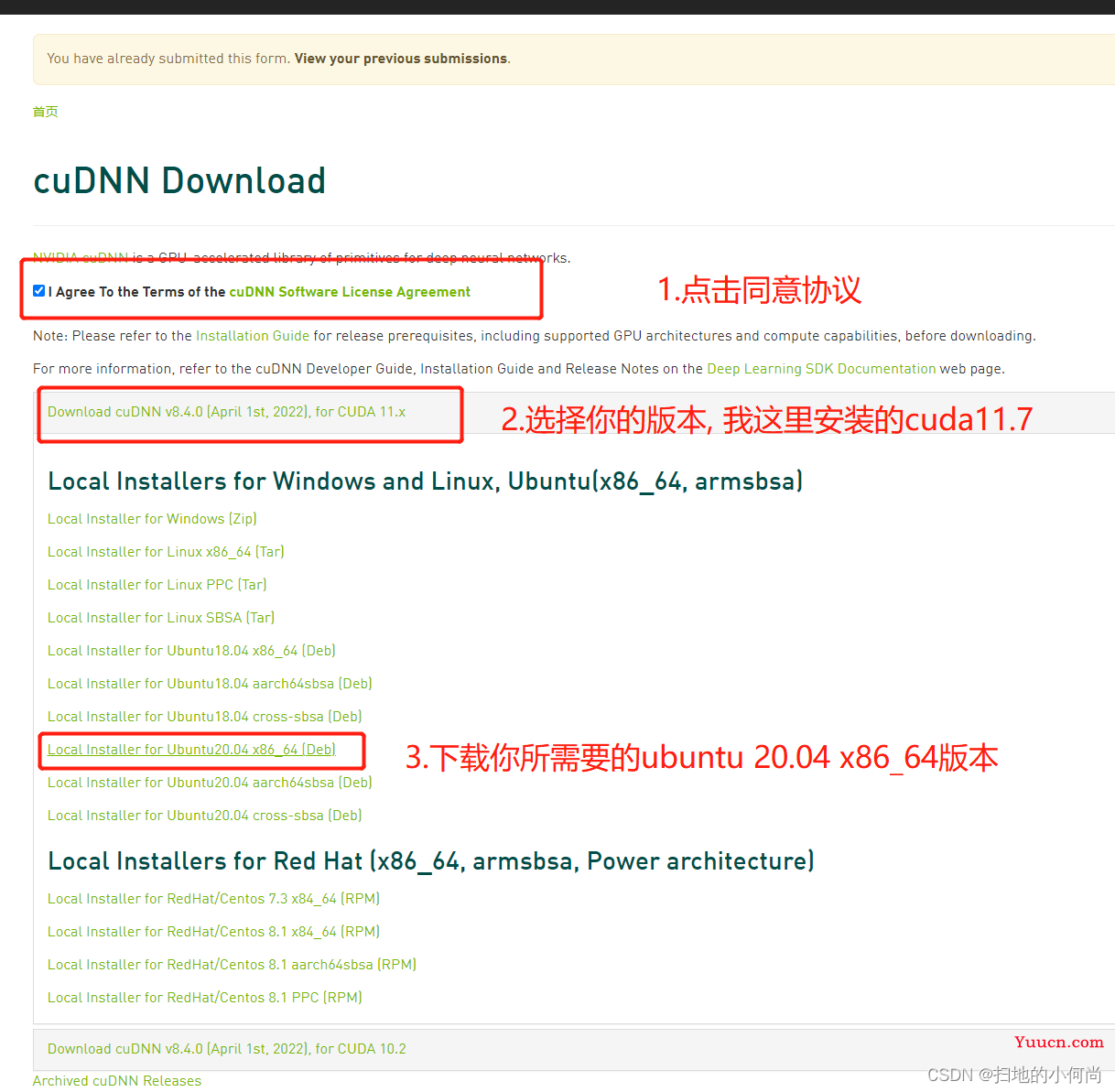Download Local Installer for Ubuntu20.04 cross-sbsa (Deb)
The height and width of the screenshot is (1092, 1115).
point(205,816)
